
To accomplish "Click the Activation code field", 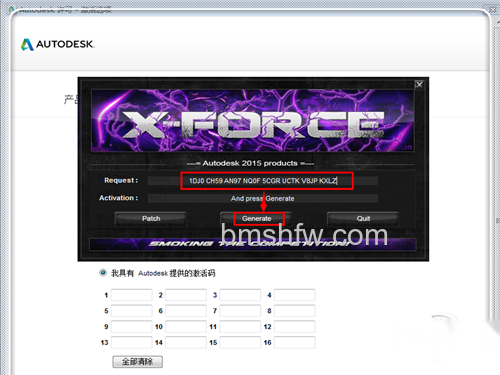I will [263, 198].
